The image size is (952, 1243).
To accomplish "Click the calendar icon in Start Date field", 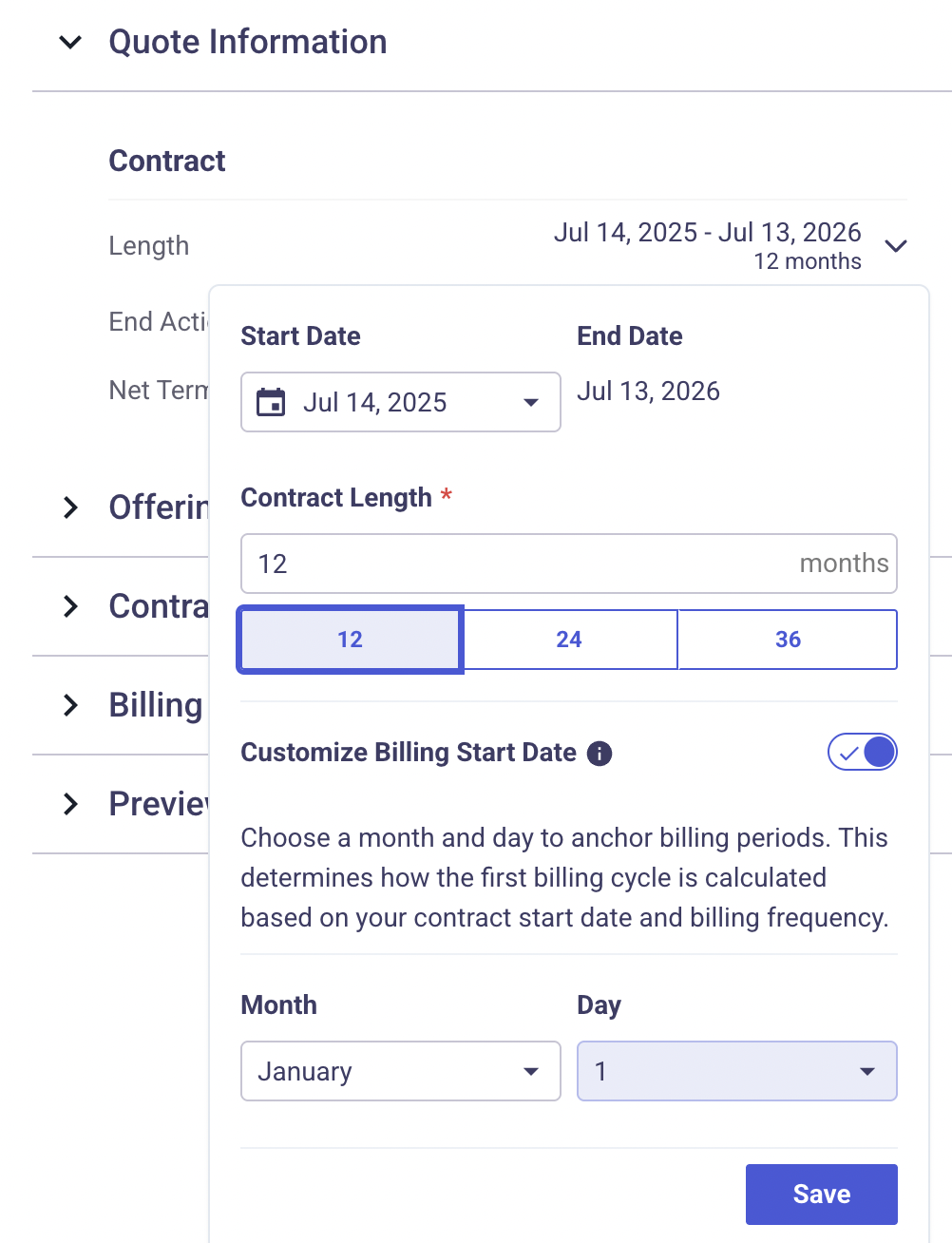I will [x=271, y=402].
